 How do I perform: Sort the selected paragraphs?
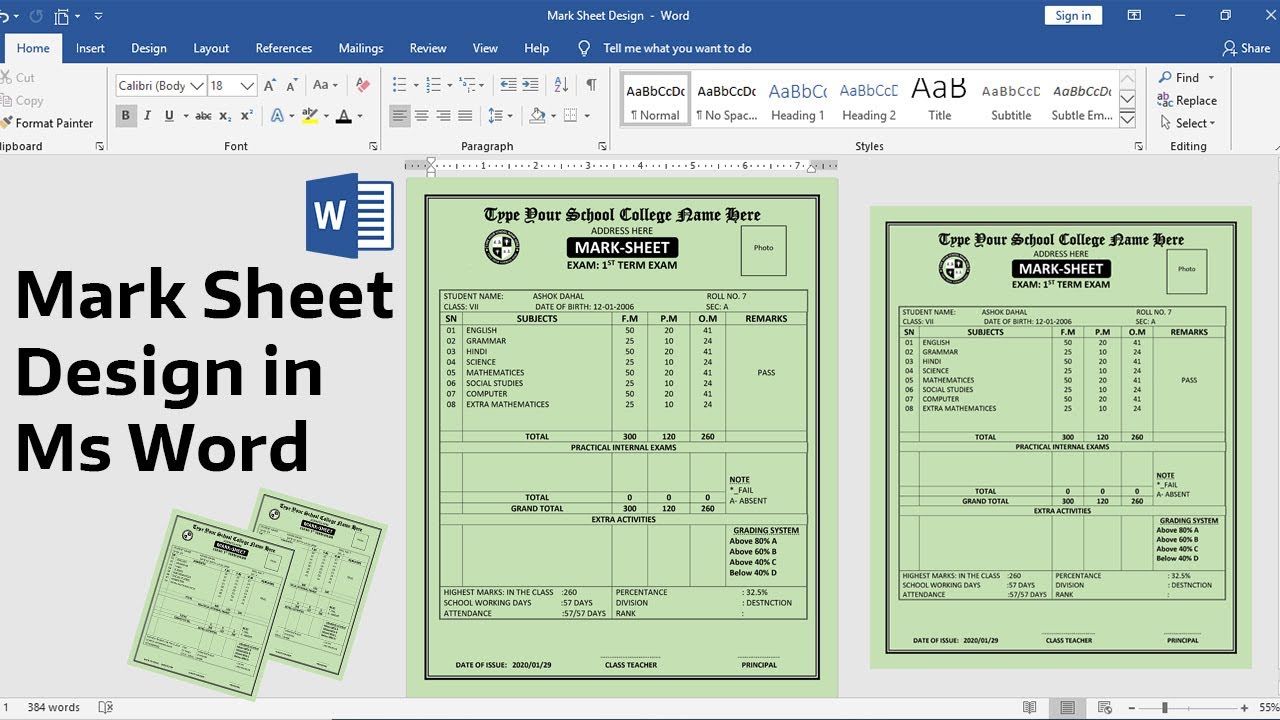pos(561,85)
